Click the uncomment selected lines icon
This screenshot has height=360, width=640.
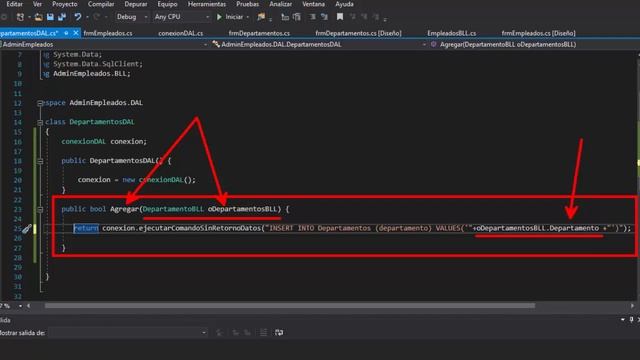[x=324, y=17]
